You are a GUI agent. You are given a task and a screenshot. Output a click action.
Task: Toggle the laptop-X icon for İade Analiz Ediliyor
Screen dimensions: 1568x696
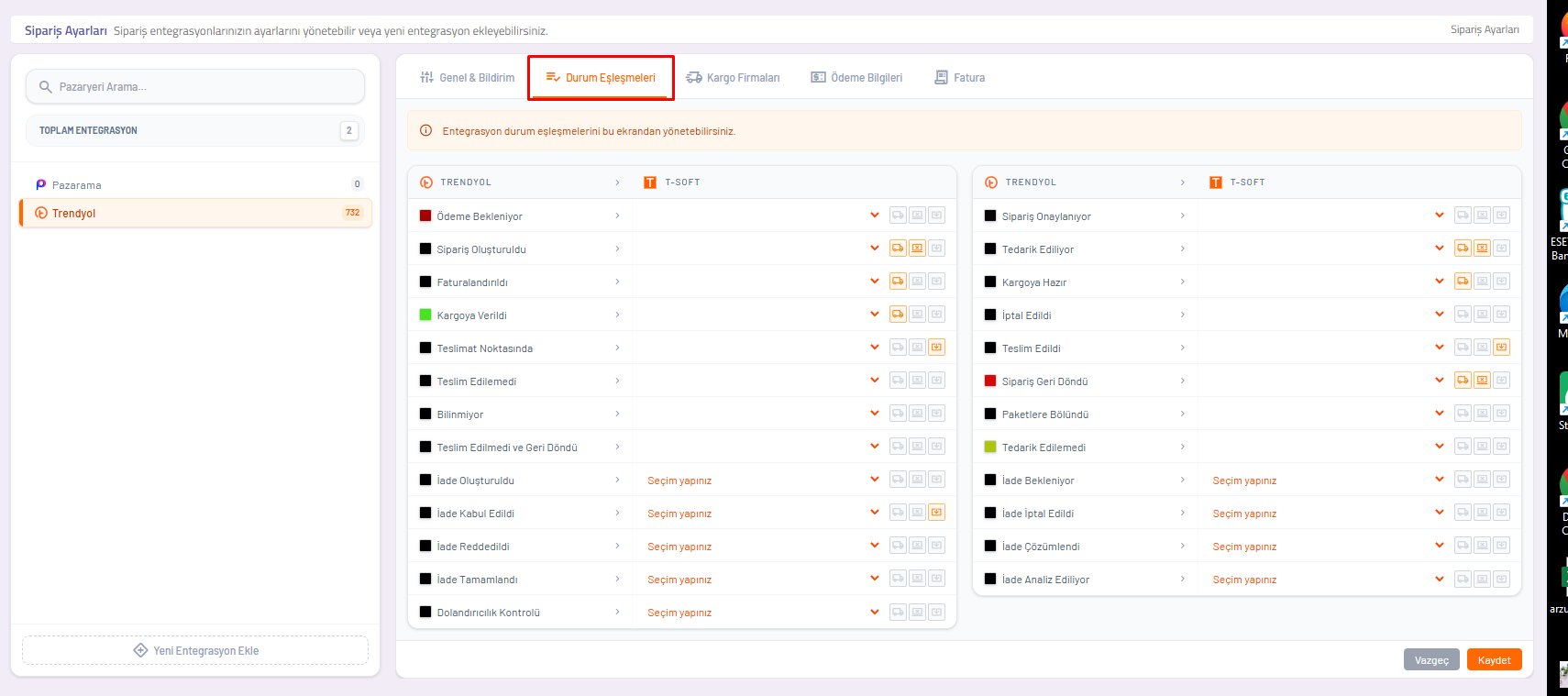click(1482, 579)
